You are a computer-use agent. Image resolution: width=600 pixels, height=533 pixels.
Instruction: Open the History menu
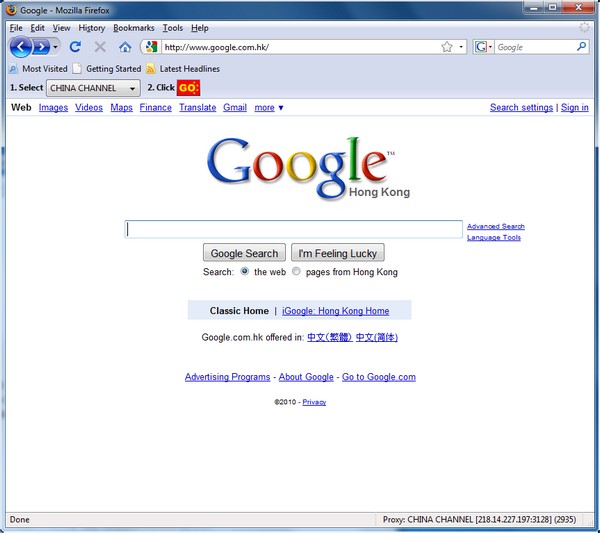[x=91, y=28]
